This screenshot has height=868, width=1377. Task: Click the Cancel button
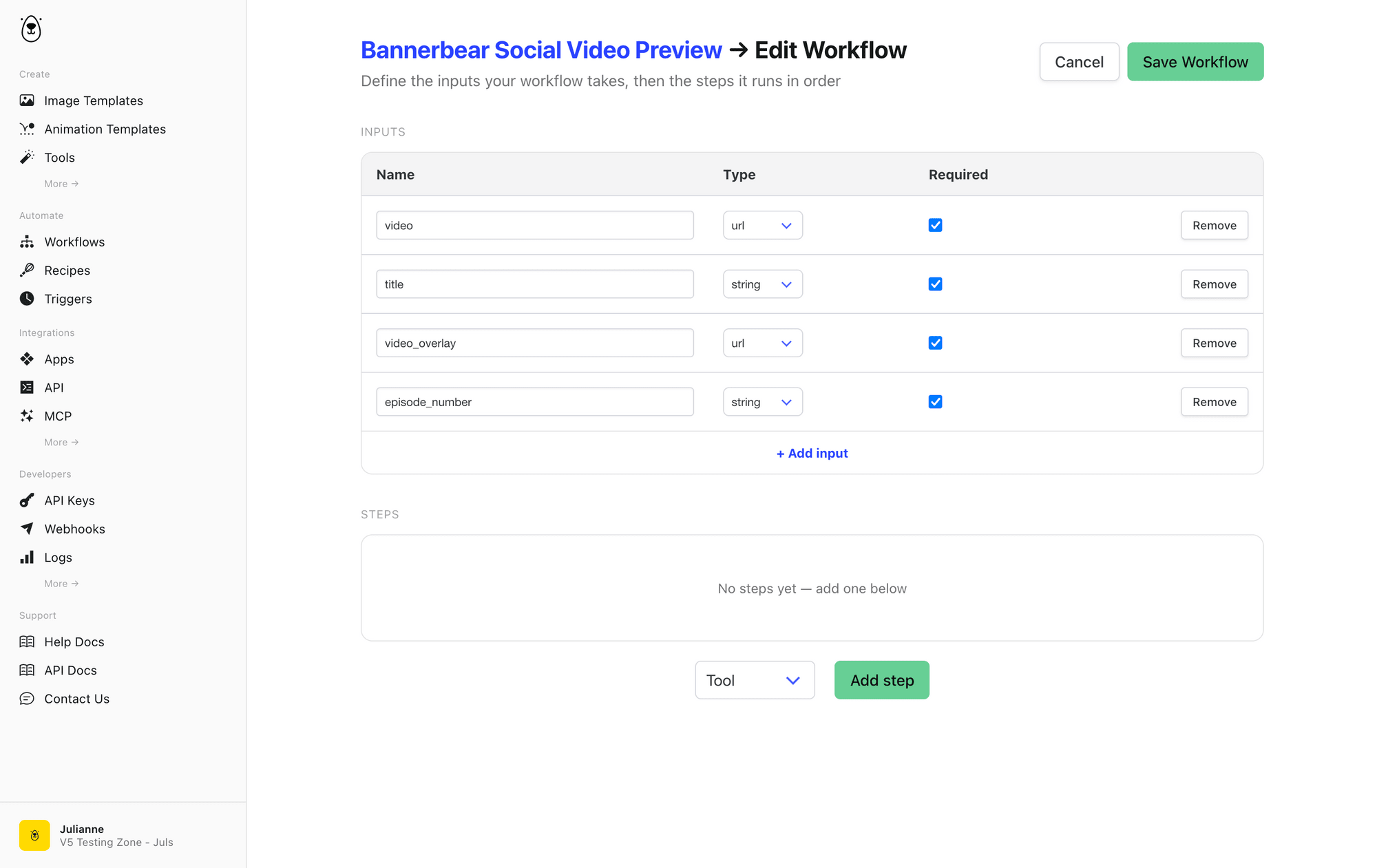(x=1079, y=61)
